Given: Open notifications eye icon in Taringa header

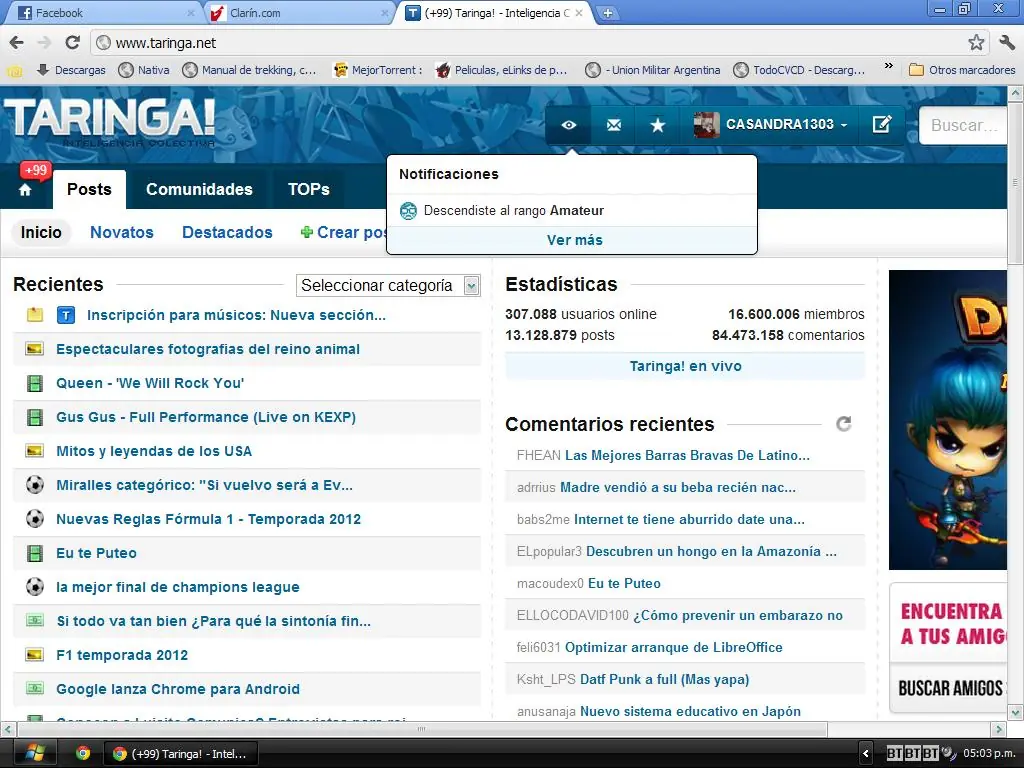Looking at the screenshot, I should pos(569,125).
